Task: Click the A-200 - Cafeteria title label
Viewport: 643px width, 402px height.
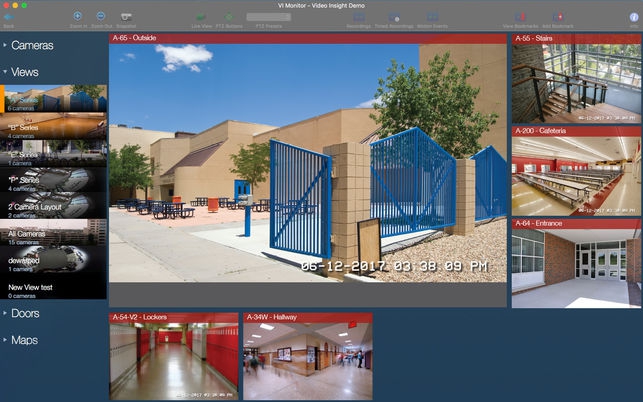Action: [540, 131]
